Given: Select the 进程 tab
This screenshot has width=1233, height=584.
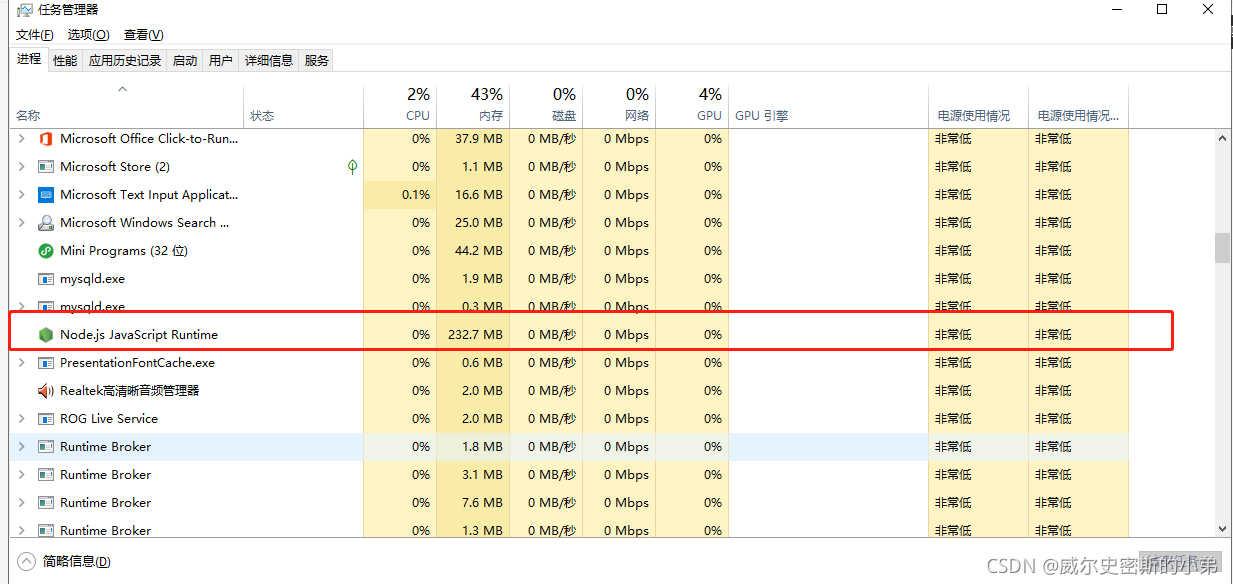Looking at the screenshot, I should tap(29, 59).
